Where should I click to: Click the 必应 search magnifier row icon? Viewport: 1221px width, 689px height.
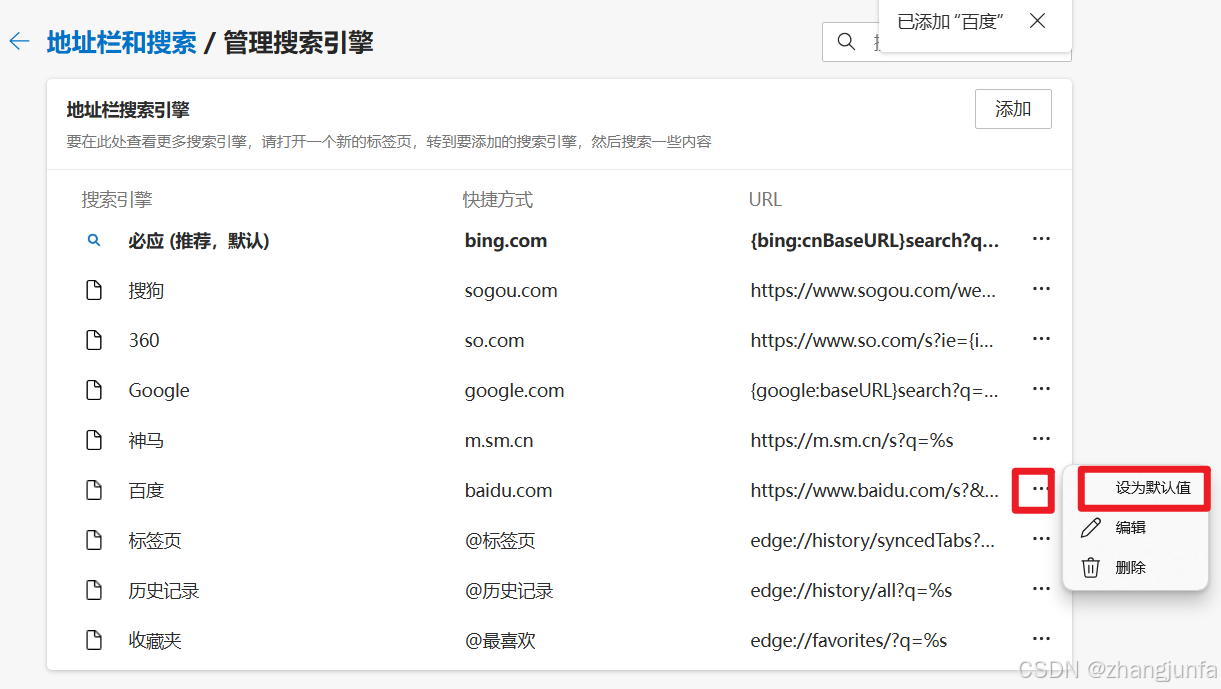94,241
